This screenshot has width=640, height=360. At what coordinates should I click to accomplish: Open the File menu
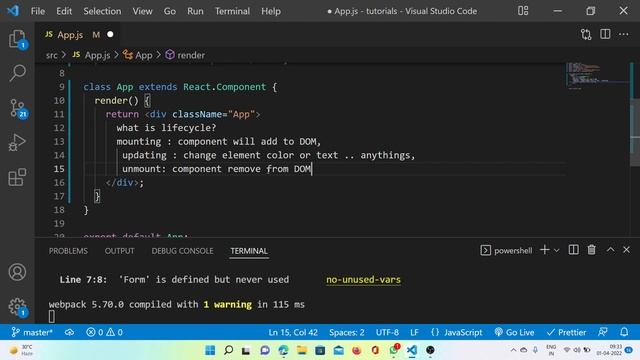click(38, 11)
